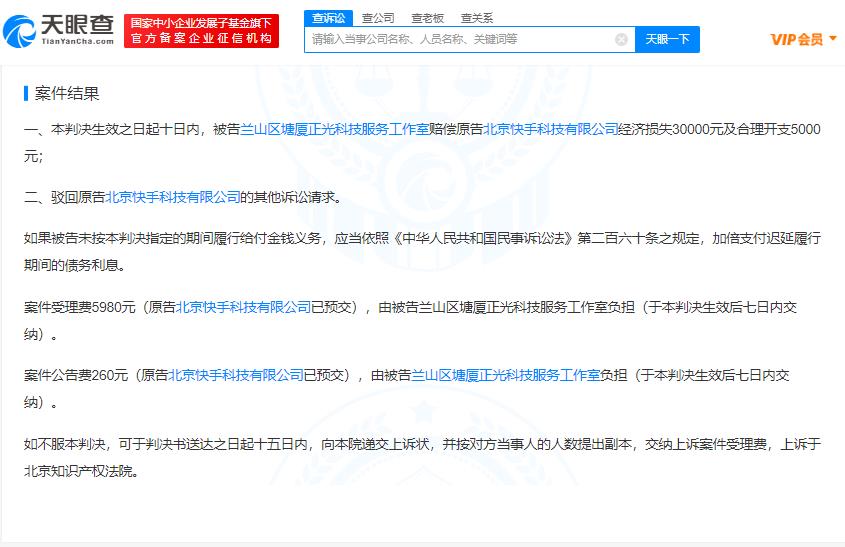Open 北京快手科技有限公司 link in ruling item one
845x547 pixels.
551,129
